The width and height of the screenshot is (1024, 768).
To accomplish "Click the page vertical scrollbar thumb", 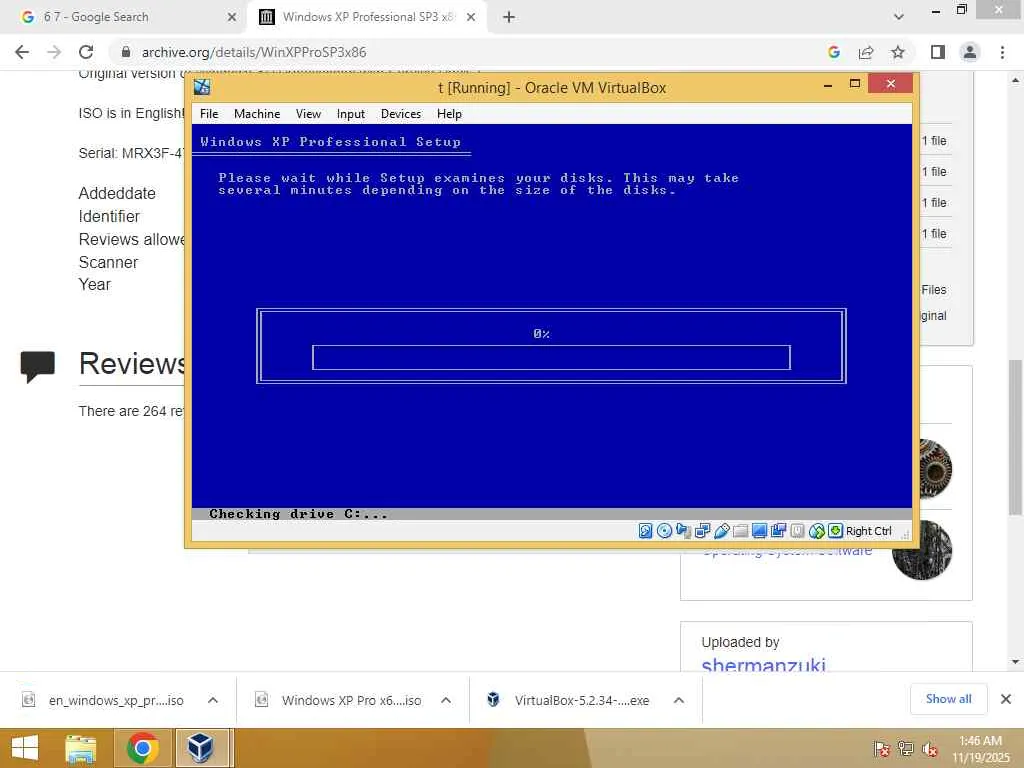I will point(1015,437).
